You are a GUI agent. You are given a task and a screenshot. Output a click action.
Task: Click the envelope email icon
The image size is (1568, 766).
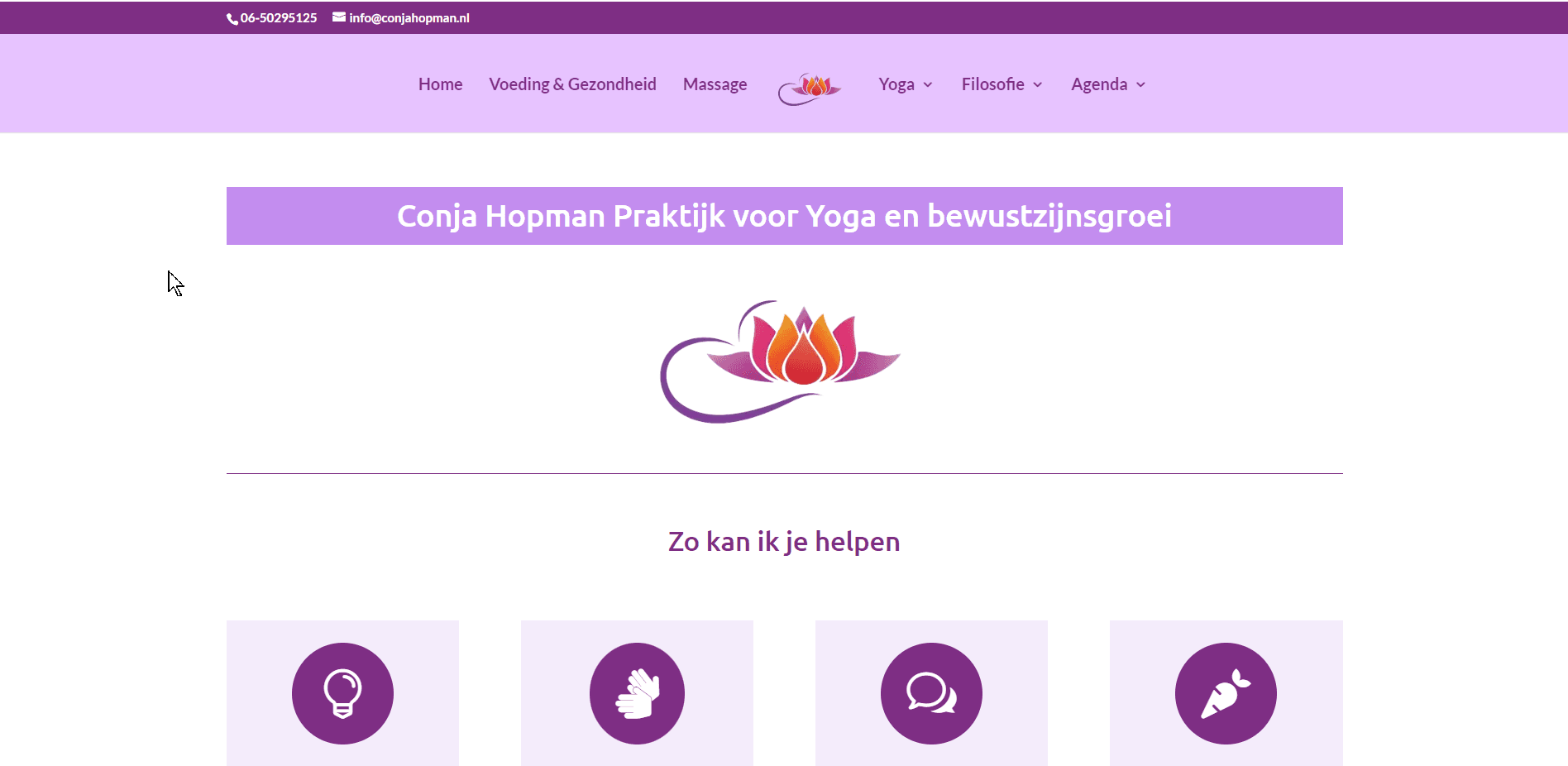click(x=339, y=17)
